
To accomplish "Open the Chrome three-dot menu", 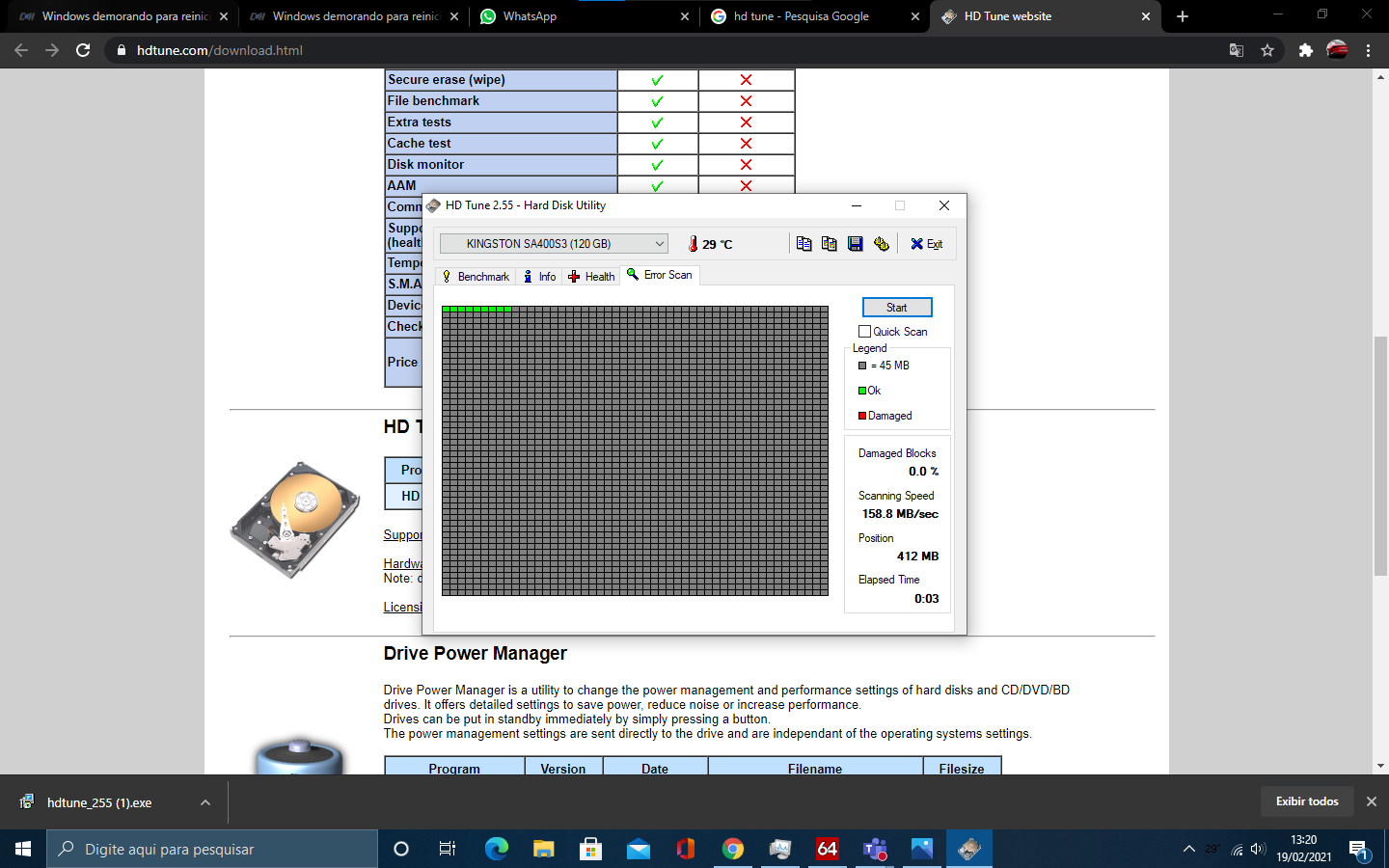I will tap(1368, 50).
